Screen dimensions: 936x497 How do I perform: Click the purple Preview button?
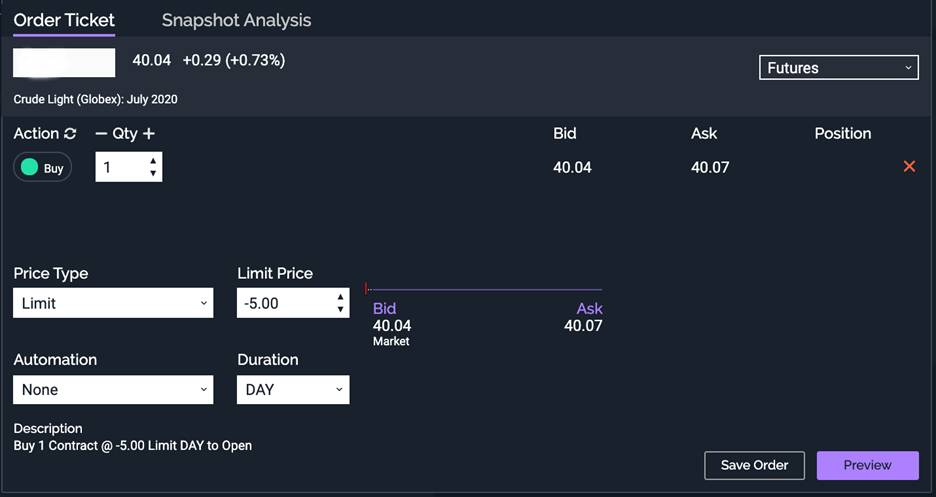click(867, 465)
